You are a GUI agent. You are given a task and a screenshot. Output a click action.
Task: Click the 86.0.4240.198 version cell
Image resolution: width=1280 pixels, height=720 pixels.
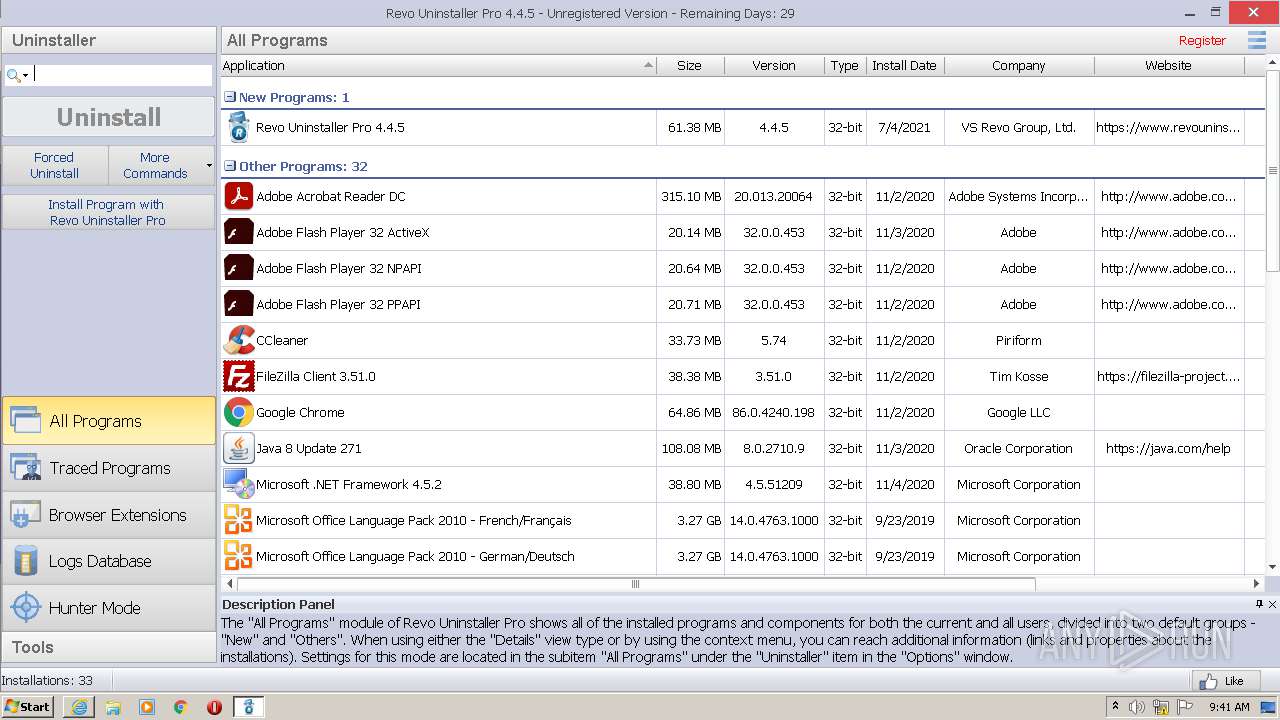coord(773,412)
